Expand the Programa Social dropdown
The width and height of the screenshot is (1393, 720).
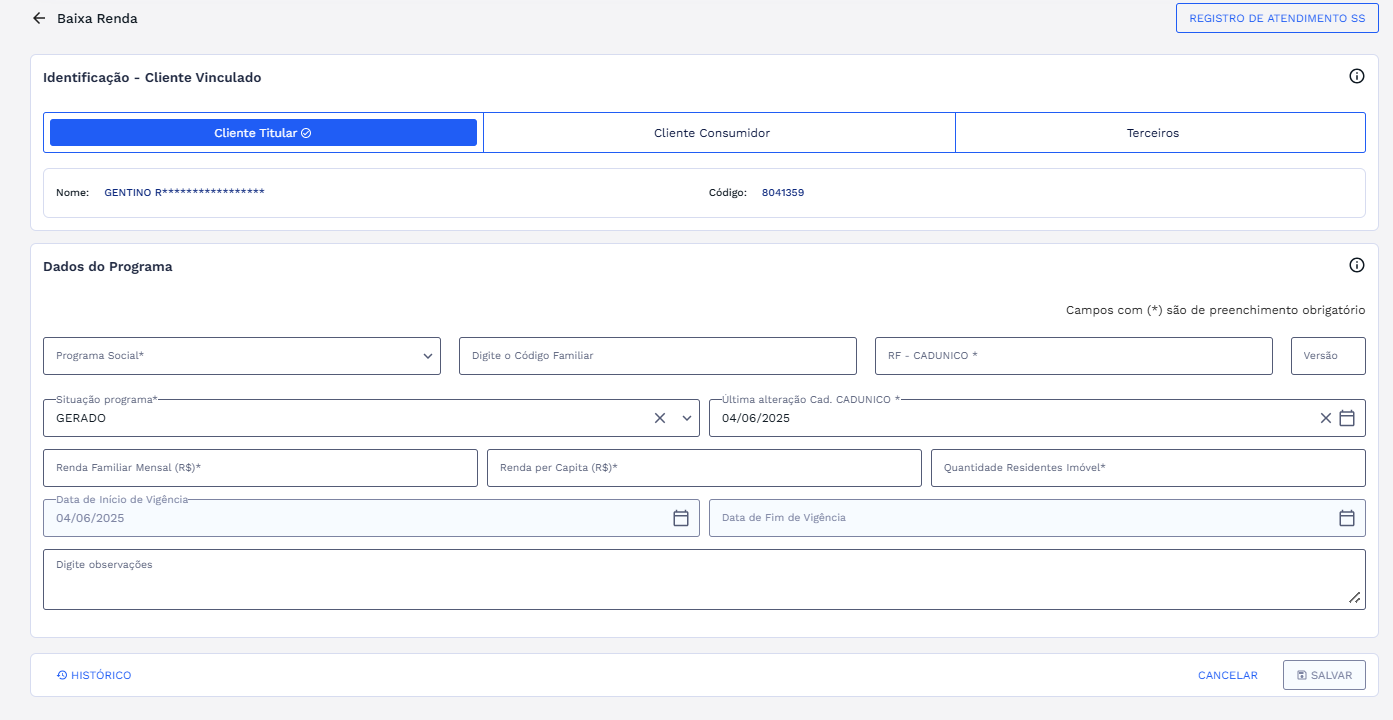point(427,356)
